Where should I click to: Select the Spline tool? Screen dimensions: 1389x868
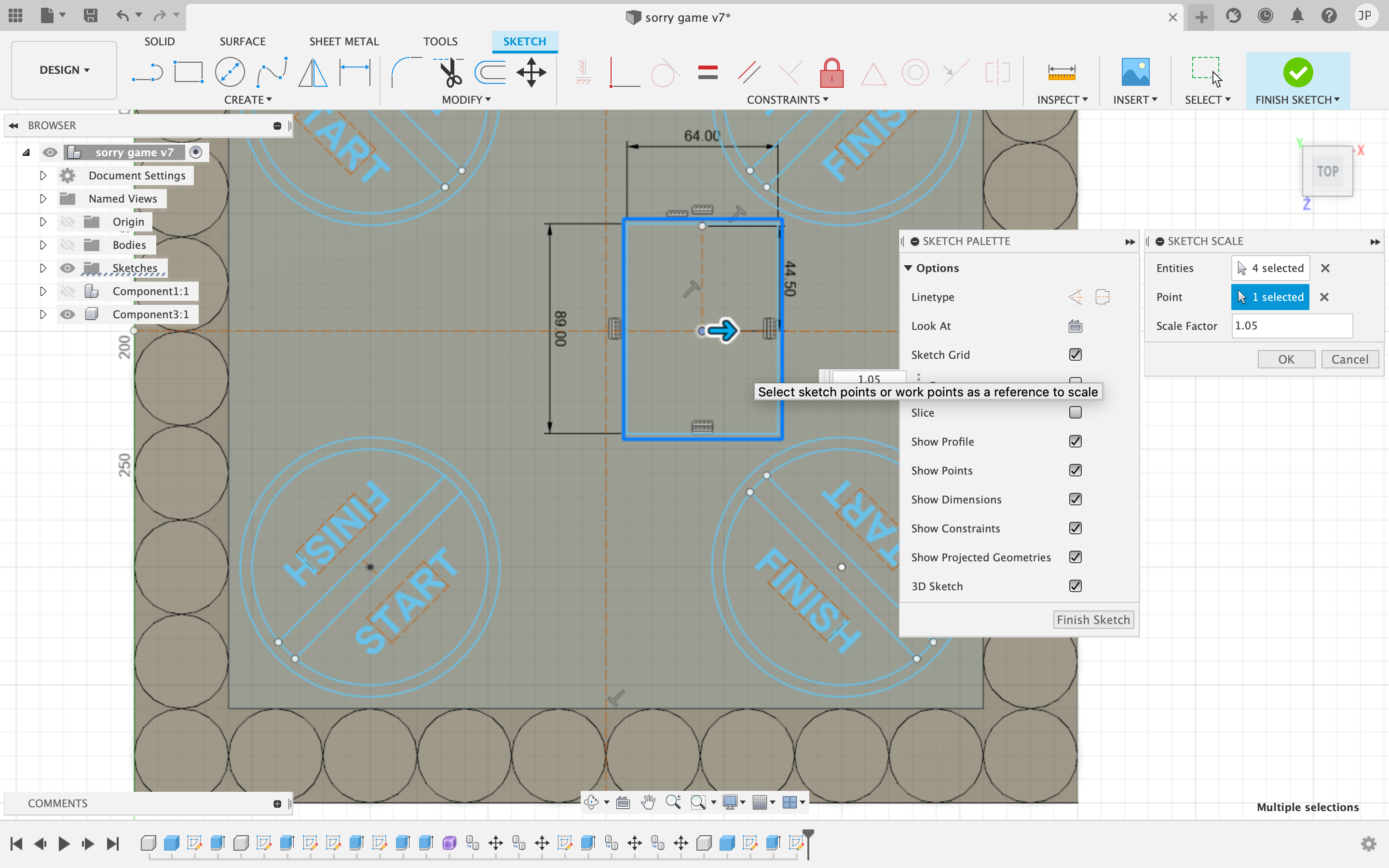point(272,73)
